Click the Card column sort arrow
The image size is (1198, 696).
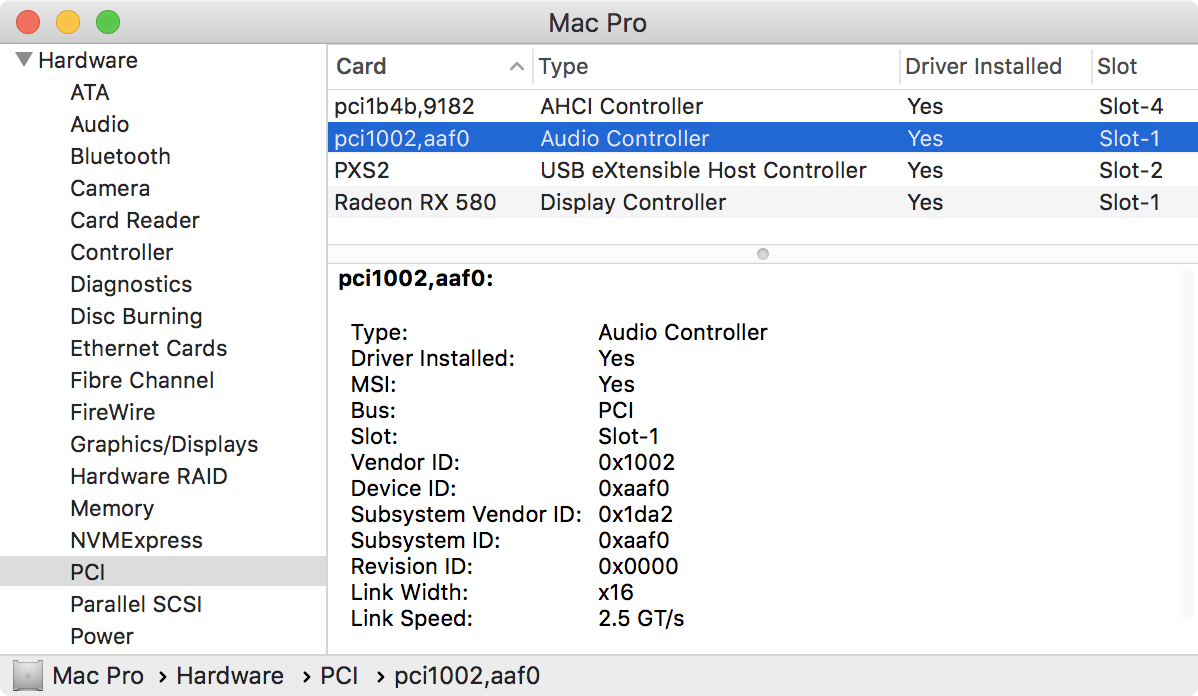516,66
